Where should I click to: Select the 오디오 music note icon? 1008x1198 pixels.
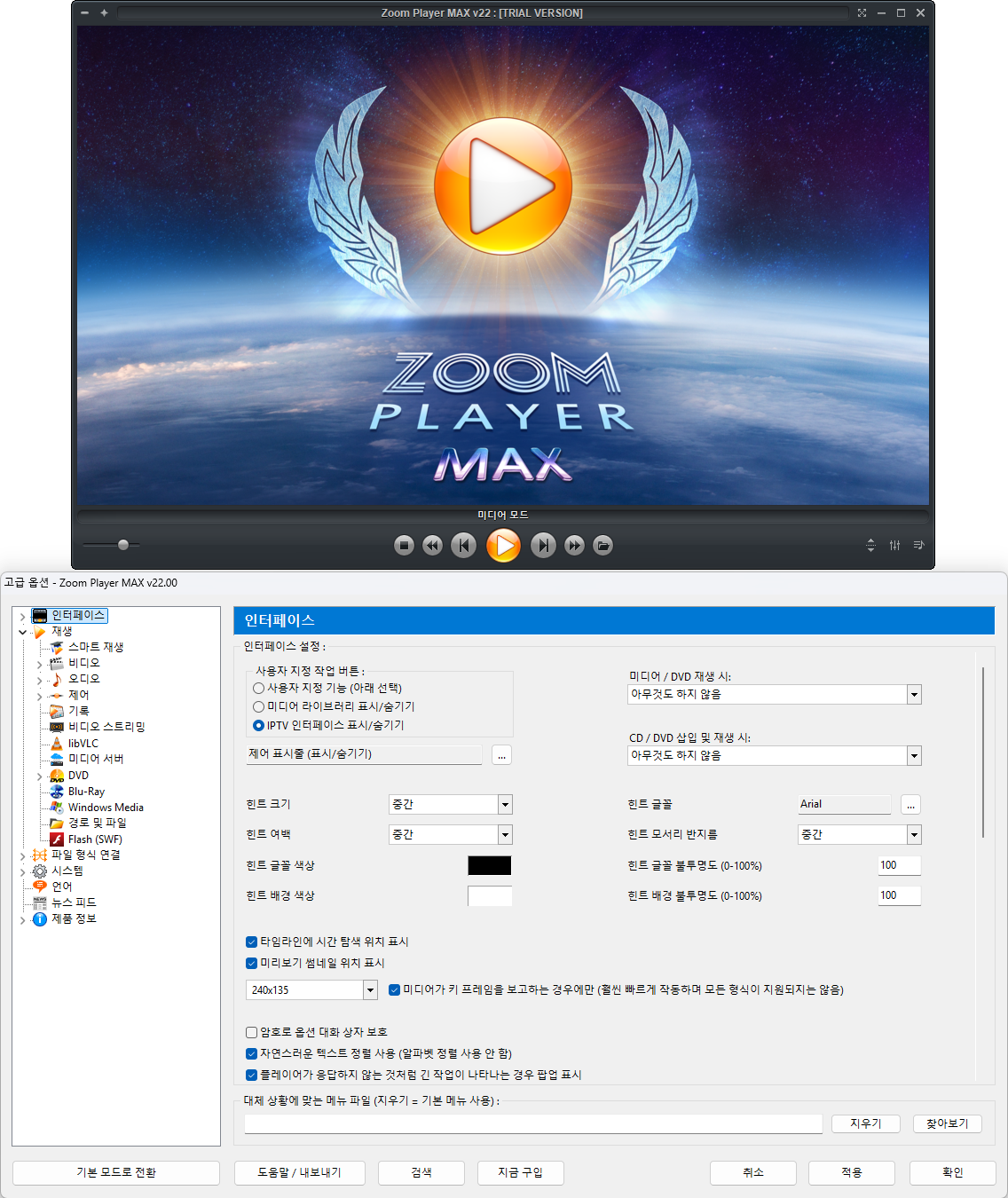pyautogui.click(x=57, y=679)
